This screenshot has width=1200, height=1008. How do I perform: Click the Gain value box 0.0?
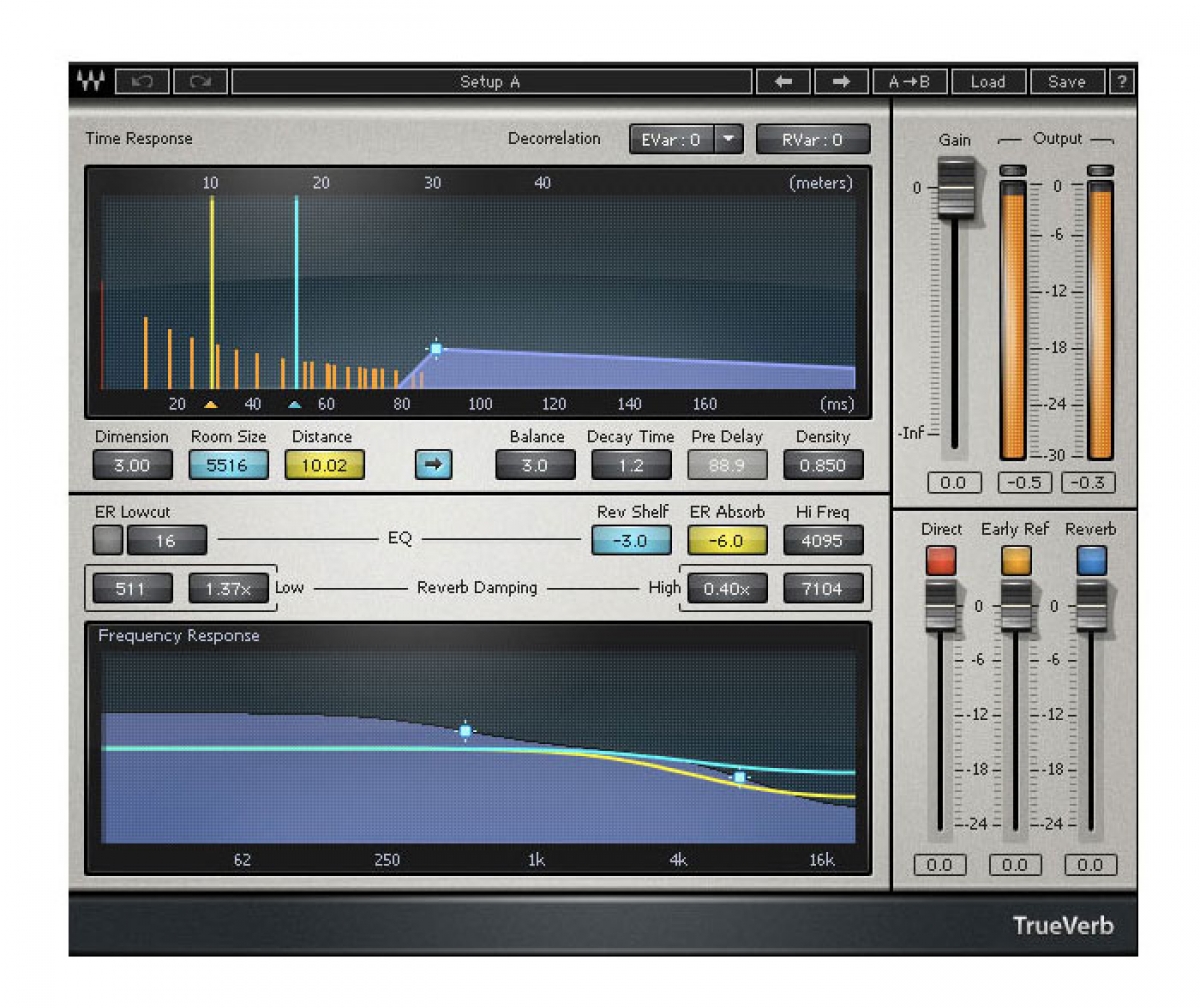tap(954, 483)
